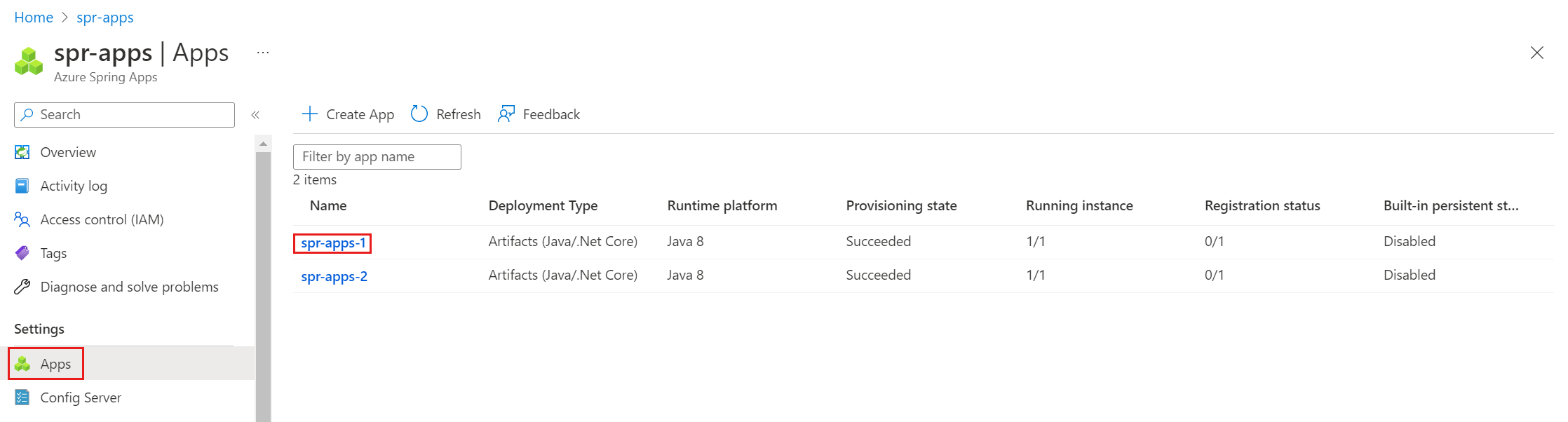Screen dimensions: 1568x422
Task: Click the Diagnose and solve problems wrench icon
Action: (22, 287)
